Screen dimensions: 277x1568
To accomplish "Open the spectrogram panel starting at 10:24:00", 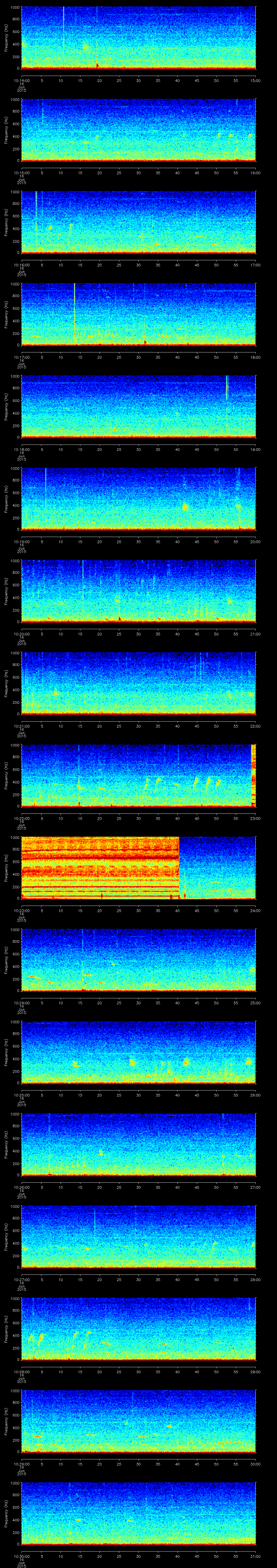I will click(139, 960).
